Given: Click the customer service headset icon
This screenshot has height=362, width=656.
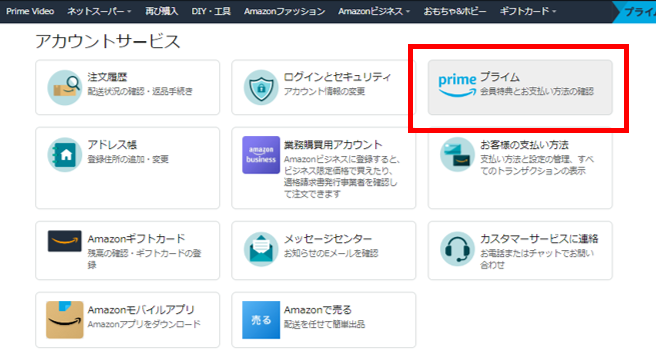Looking at the screenshot, I should coord(457,249).
